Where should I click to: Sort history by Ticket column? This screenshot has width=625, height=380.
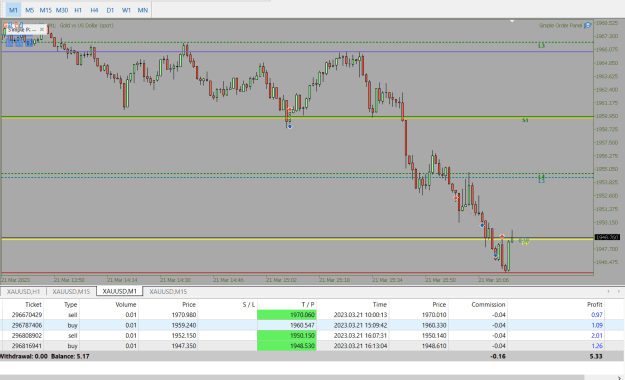pos(33,304)
